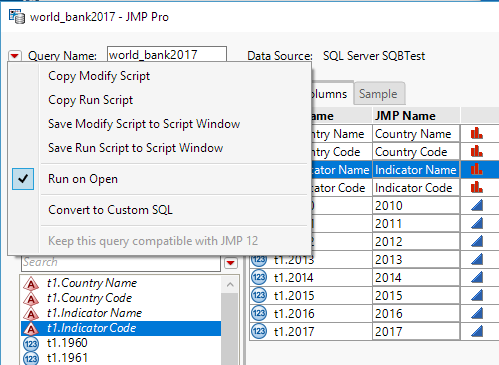
Task: Click the continuous modeling icon for 2010
Action: click(477, 205)
